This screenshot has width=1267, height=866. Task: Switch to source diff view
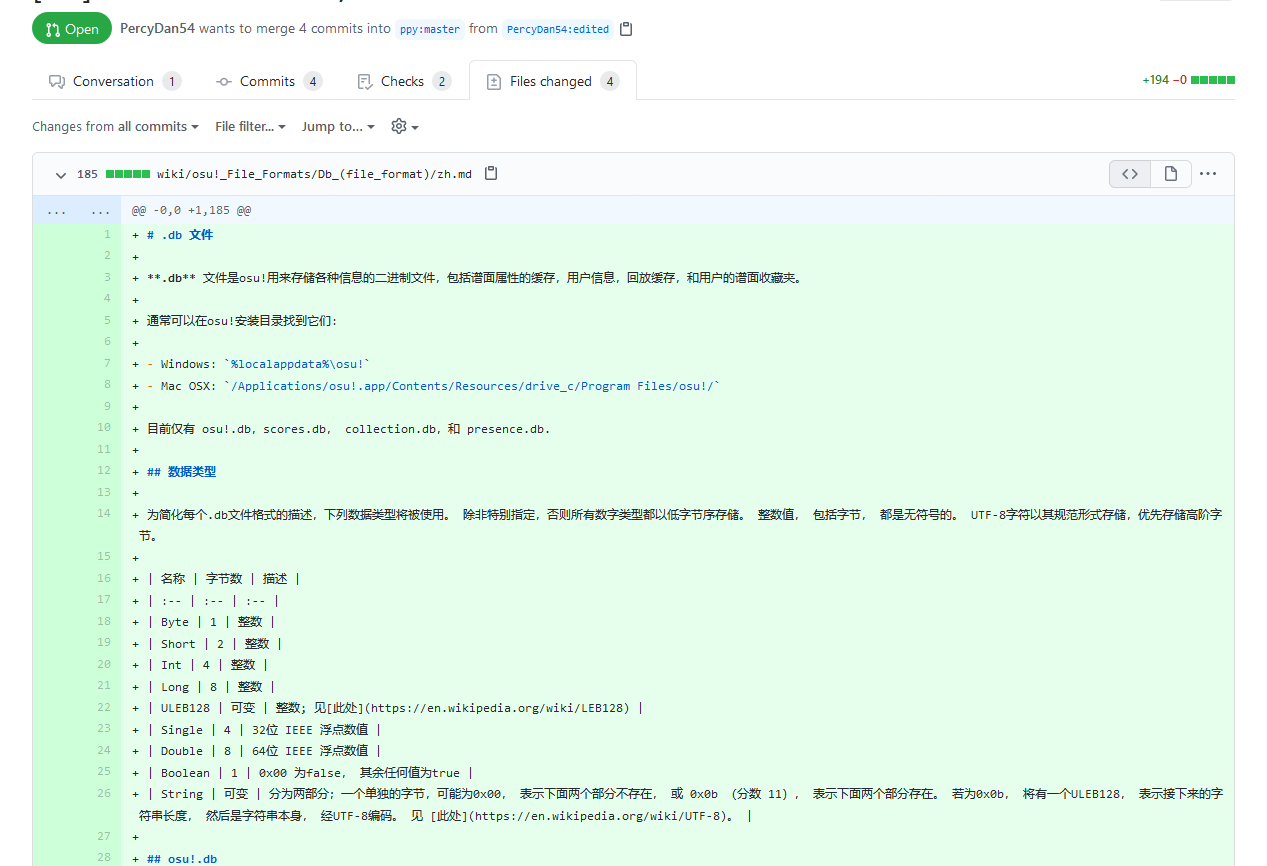pyautogui.click(x=1130, y=174)
